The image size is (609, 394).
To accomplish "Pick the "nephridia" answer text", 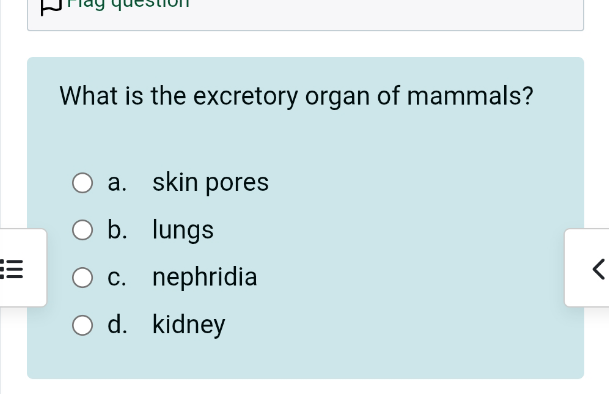I will pos(205,277).
